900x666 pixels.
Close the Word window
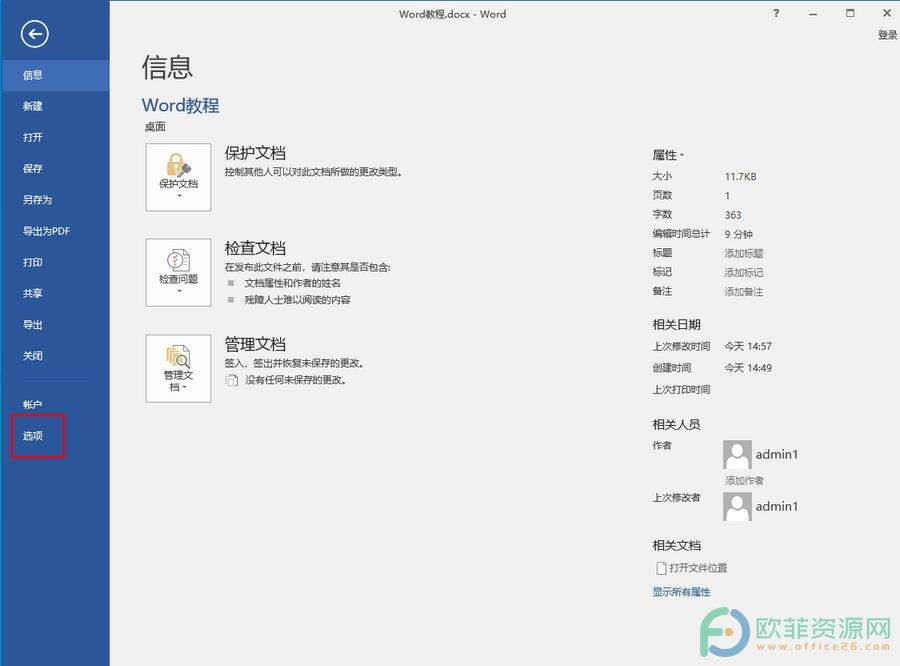click(x=887, y=13)
